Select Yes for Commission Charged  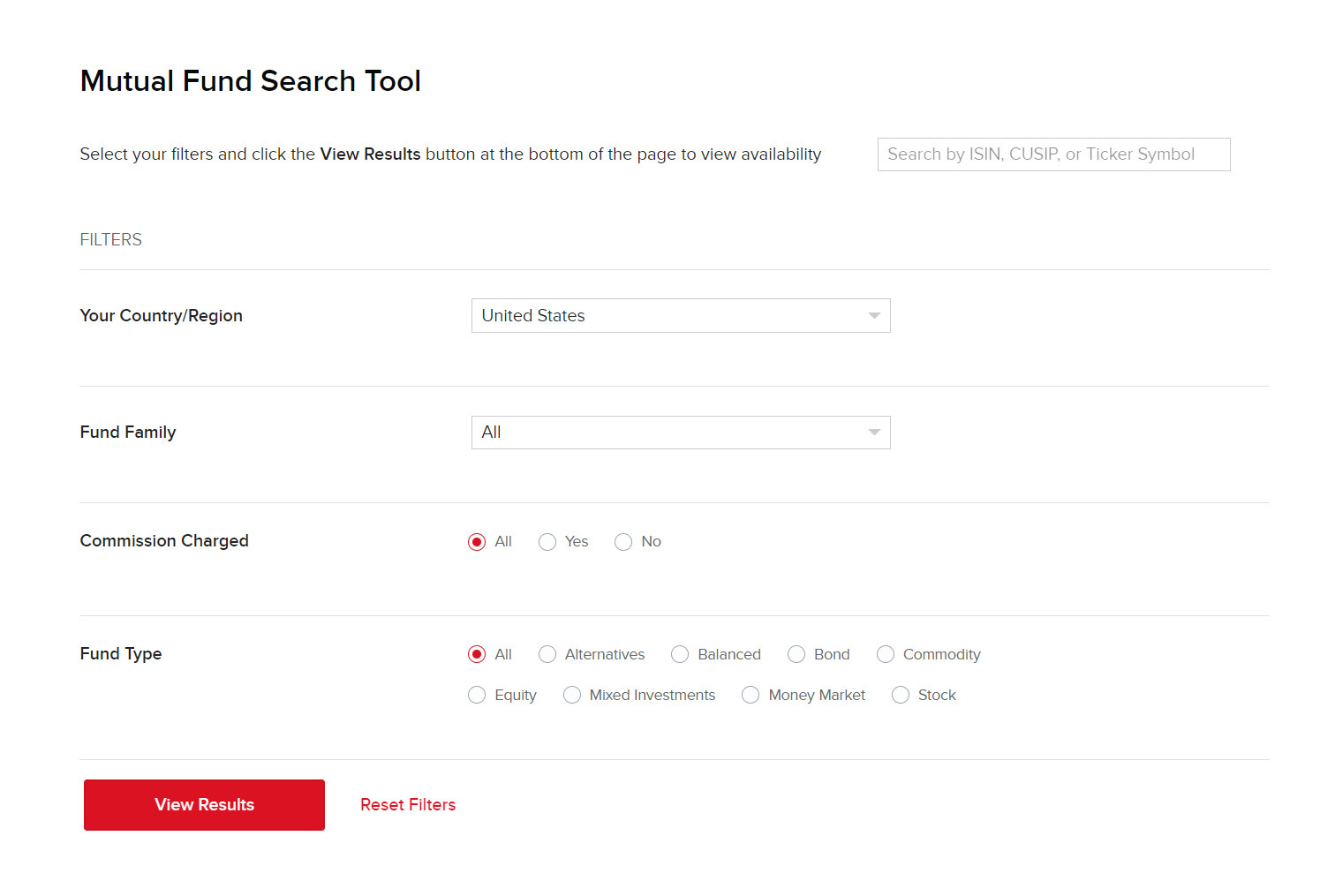(x=547, y=542)
